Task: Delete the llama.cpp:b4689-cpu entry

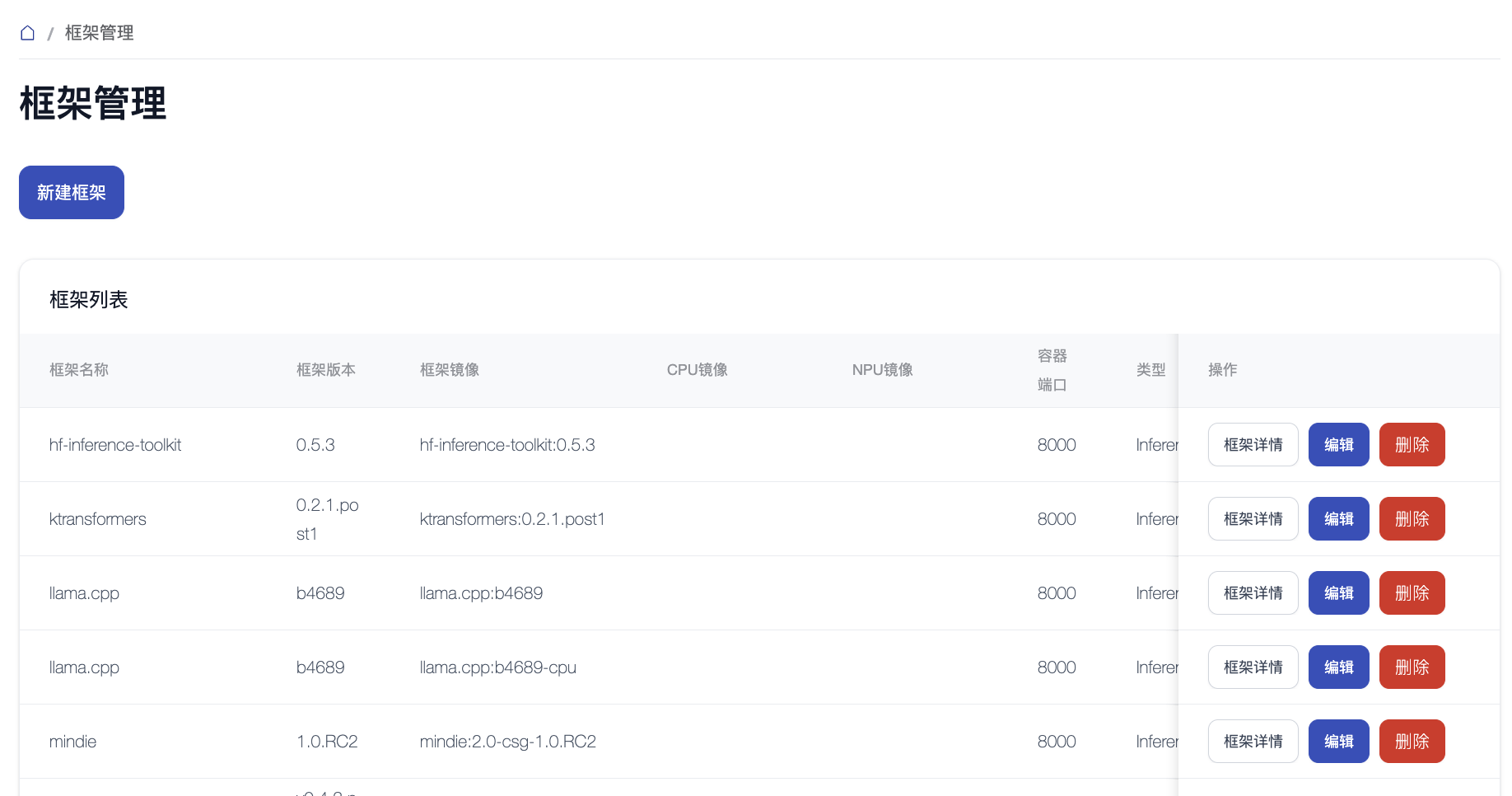Action: [1412, 667]
